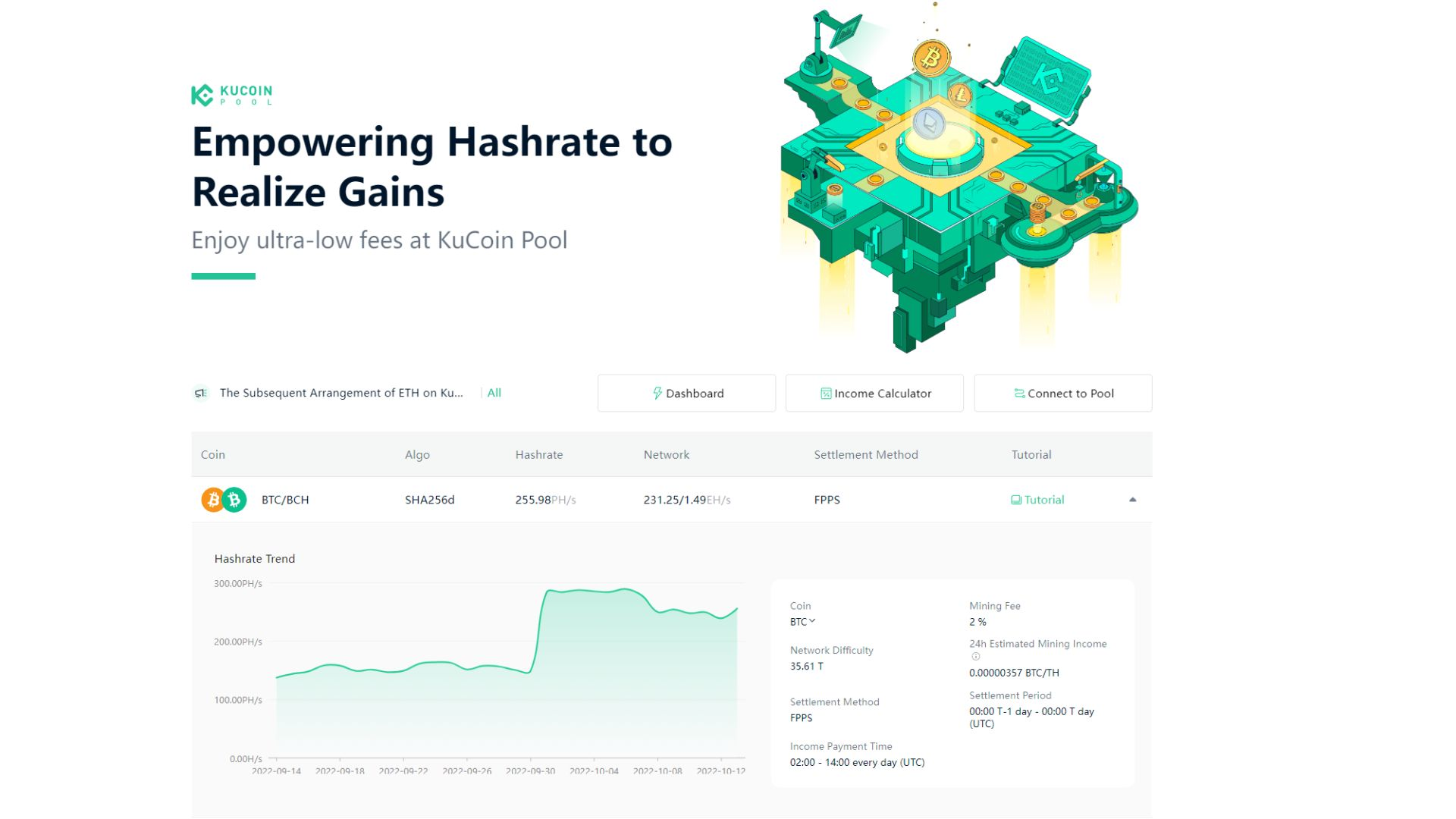Click the Hashrate column header
The width and height of the screenshot is (1456, 819).
[x=539, y=455]
